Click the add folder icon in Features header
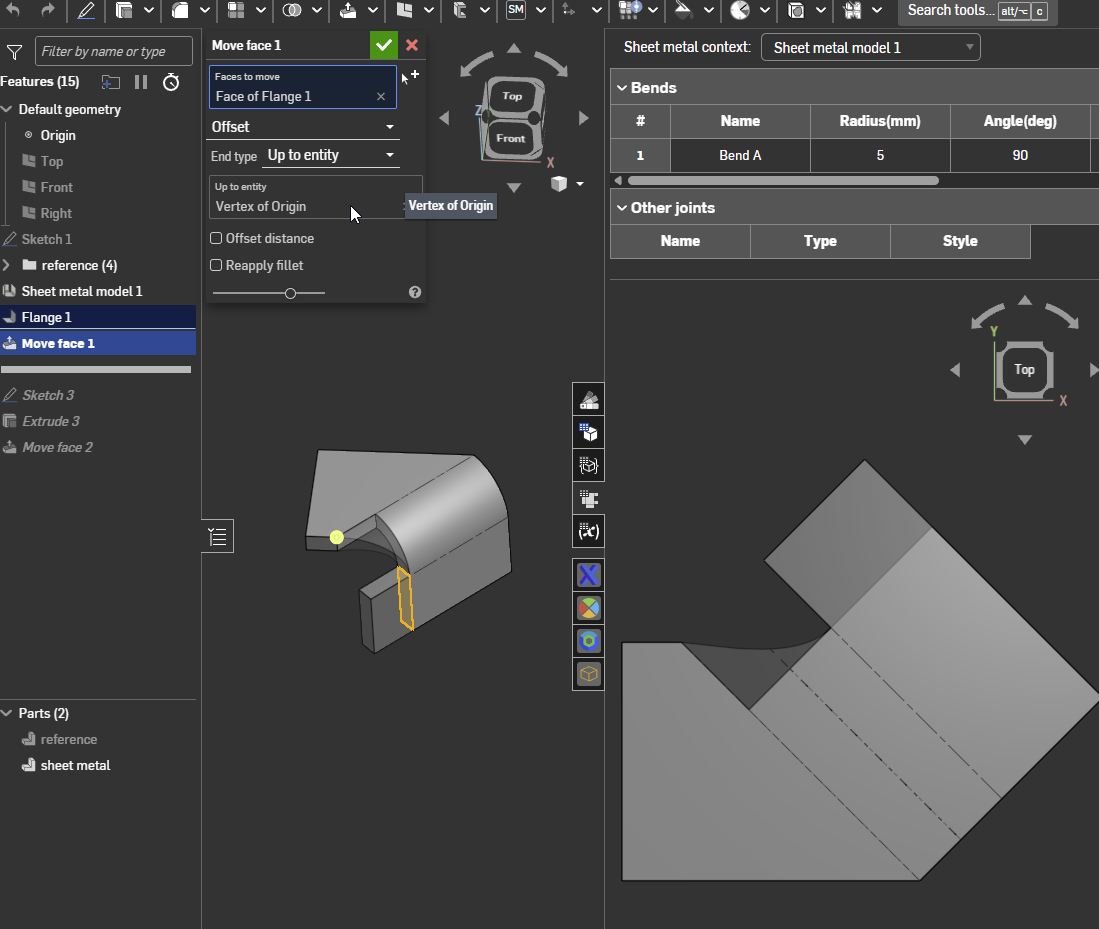 click(110, 82)
